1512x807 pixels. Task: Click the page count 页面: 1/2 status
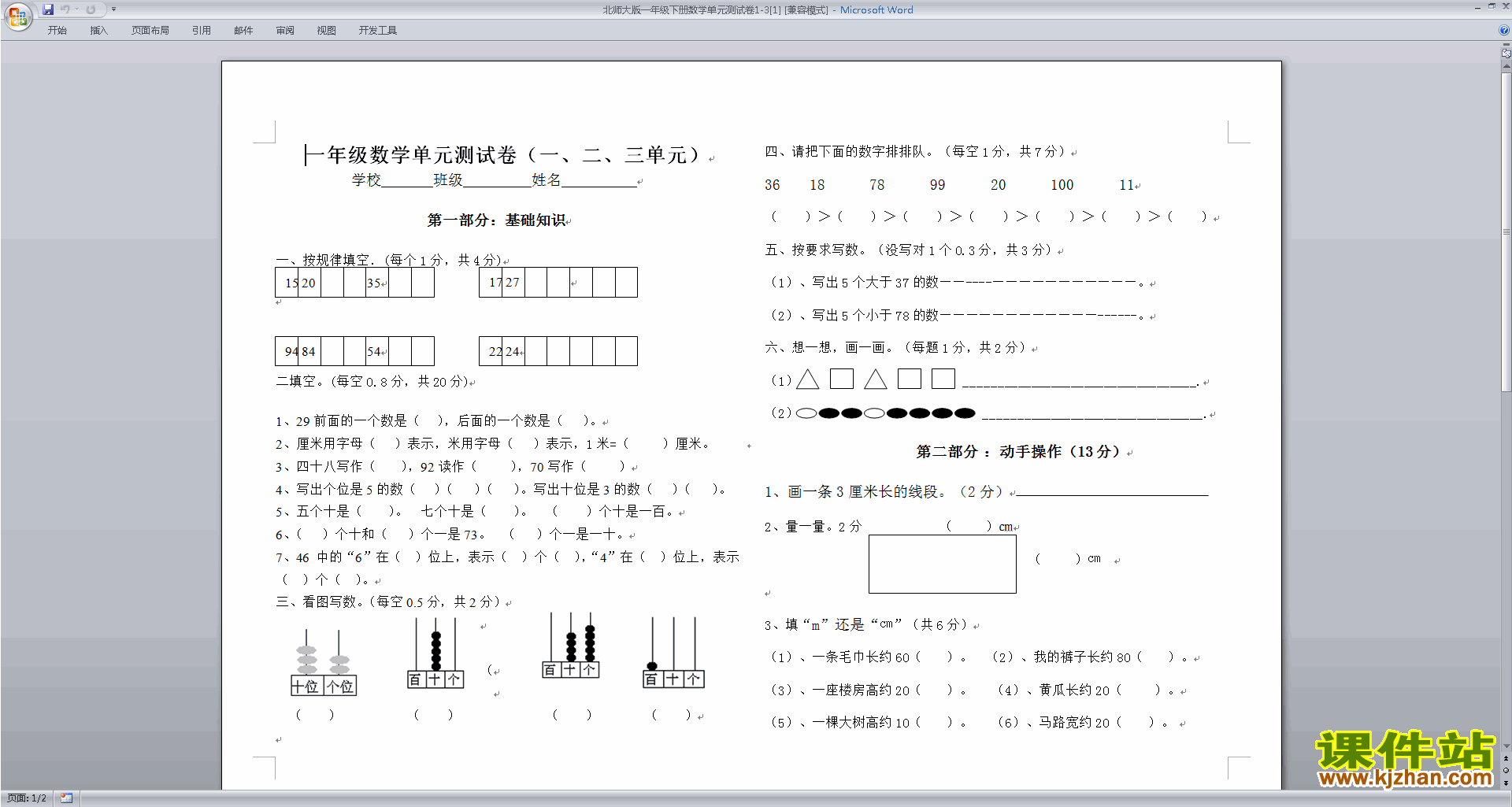click(x=27, y=798)
